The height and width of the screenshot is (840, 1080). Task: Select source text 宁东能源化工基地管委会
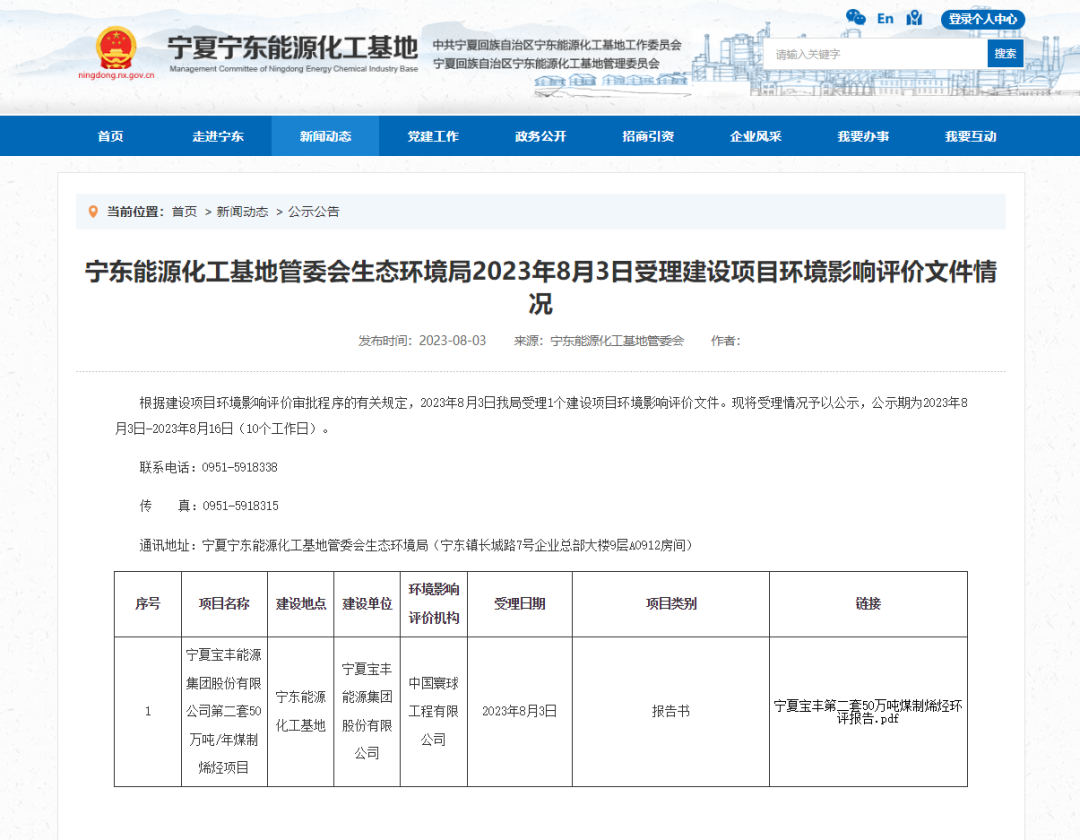click(617, 341)
